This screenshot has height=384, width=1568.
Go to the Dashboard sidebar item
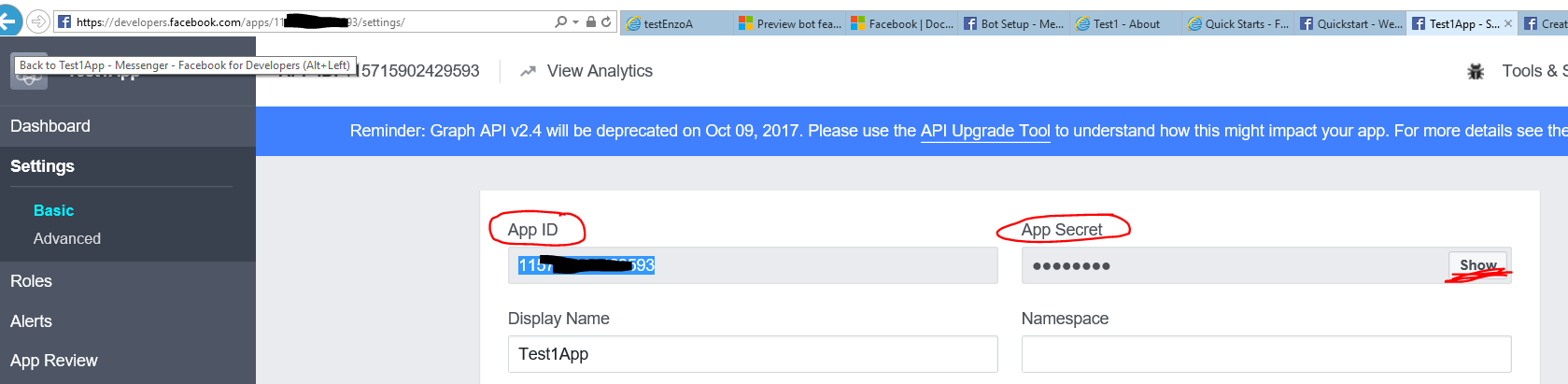point(50,126)
